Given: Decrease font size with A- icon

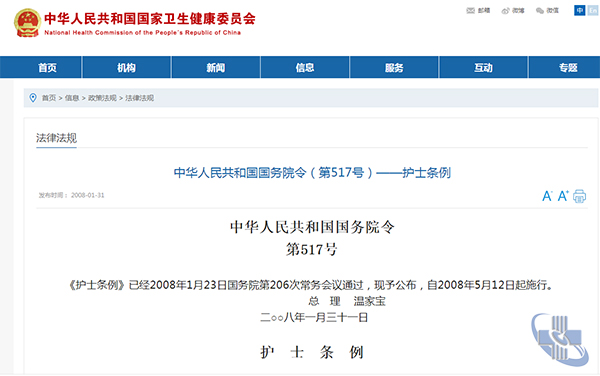Looking at the screenshot, I should click(x=547, y=196).
